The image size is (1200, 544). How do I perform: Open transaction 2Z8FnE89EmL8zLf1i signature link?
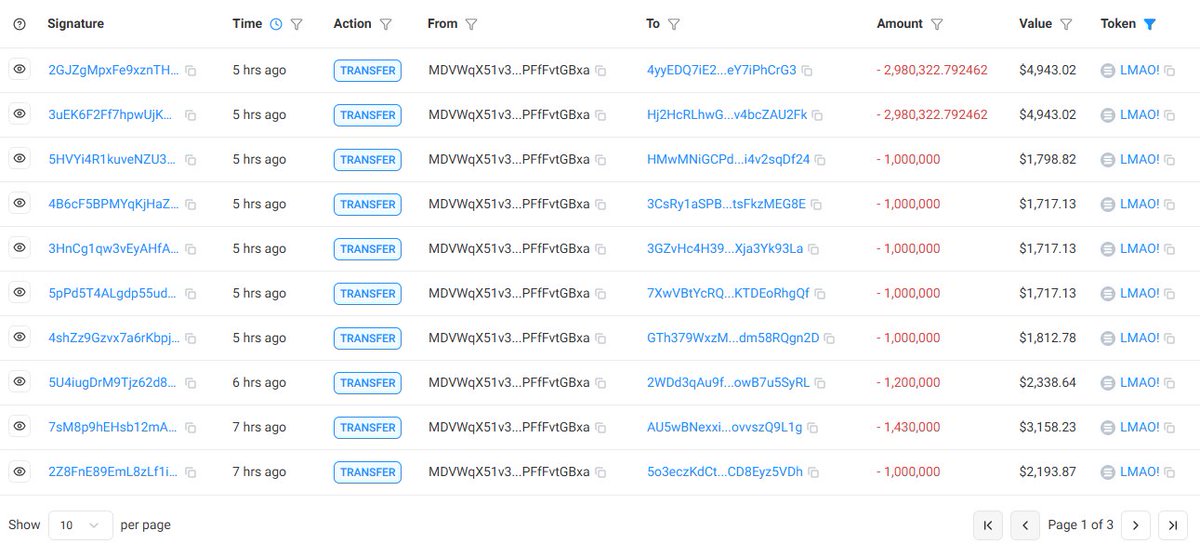point(113,471)
